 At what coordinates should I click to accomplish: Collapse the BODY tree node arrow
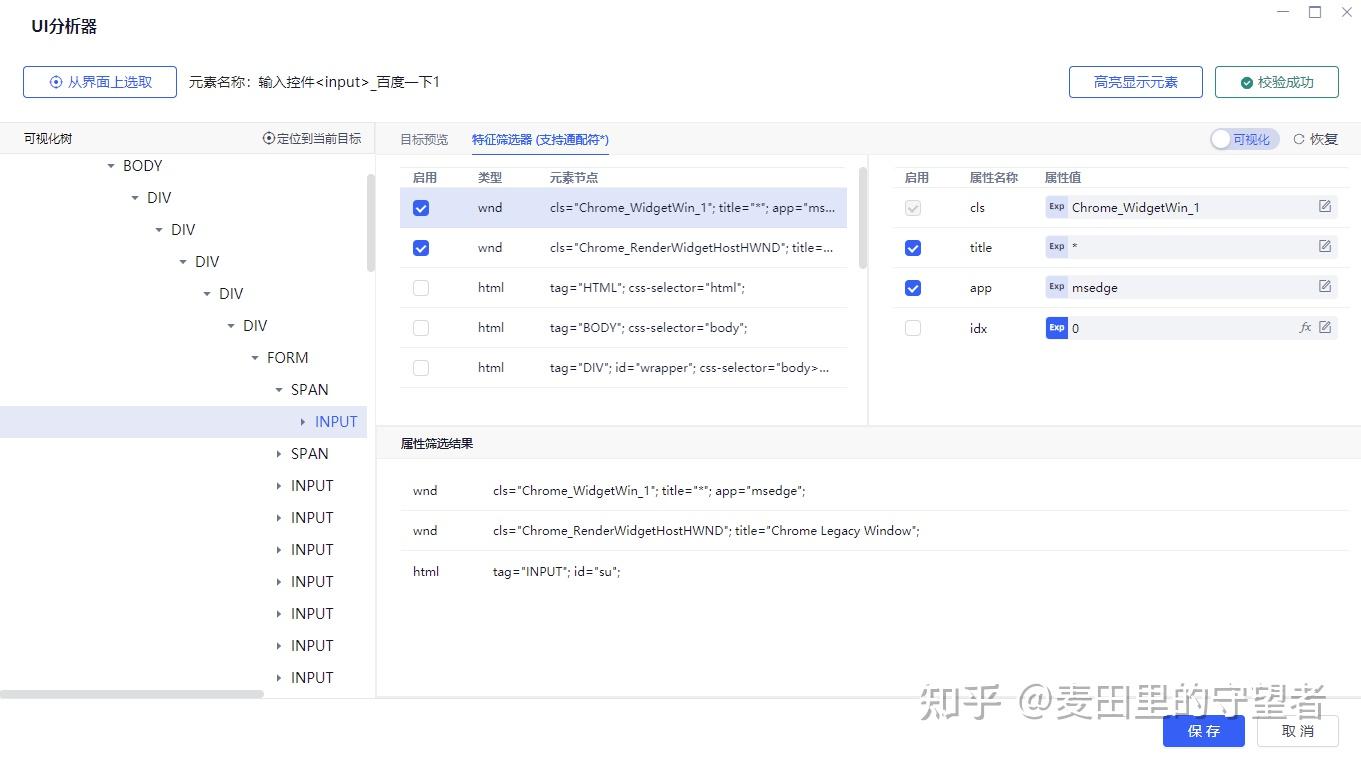pyautogui.click(x=111, y=166)
